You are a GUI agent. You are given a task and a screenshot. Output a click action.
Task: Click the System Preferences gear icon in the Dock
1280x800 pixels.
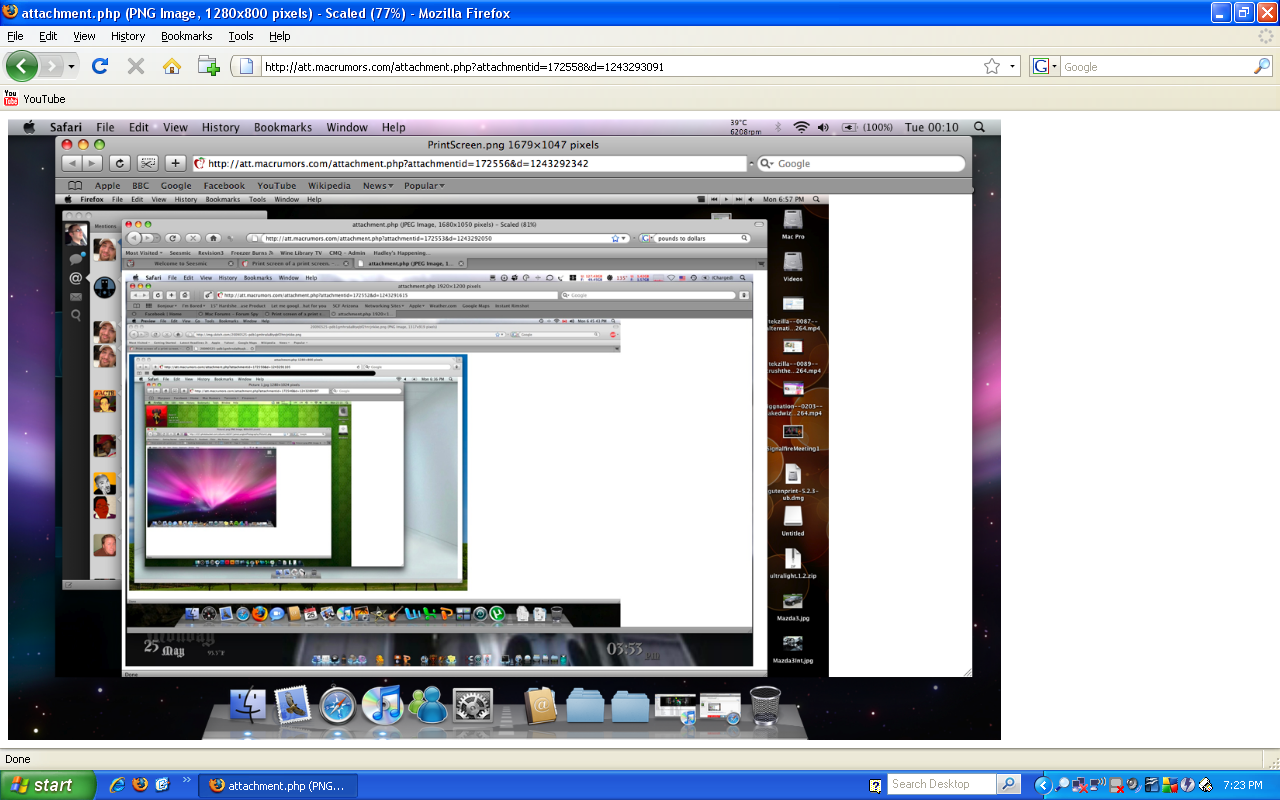click(x=473, y=706)
